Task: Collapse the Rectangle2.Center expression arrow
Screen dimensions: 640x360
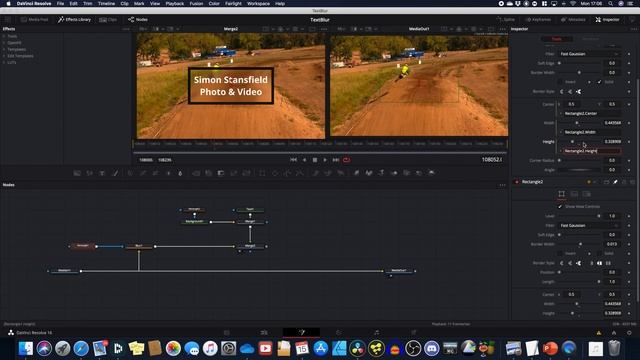Action: [560, 113]
